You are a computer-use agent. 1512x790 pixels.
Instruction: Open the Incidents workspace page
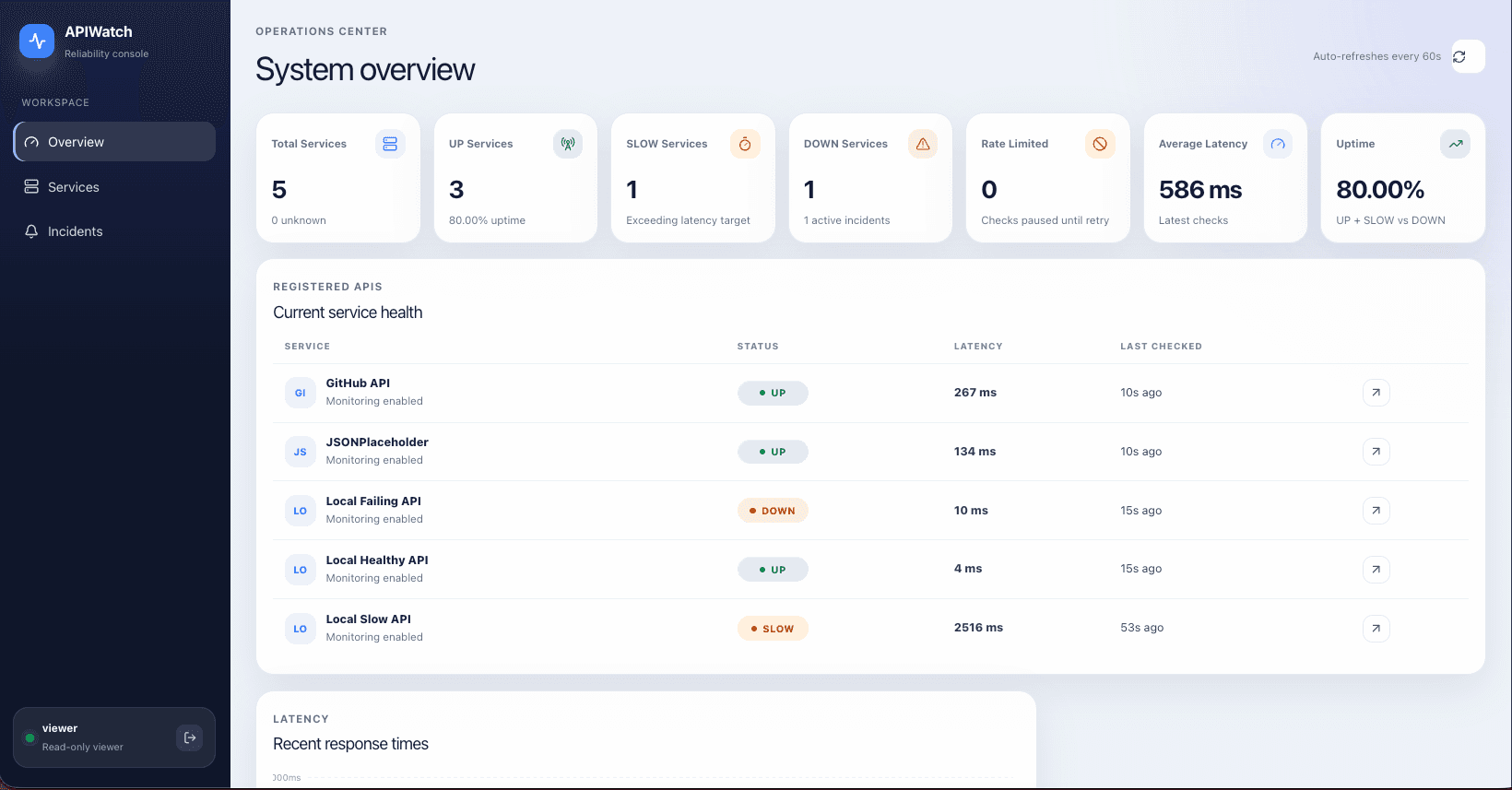coord(114,231)
